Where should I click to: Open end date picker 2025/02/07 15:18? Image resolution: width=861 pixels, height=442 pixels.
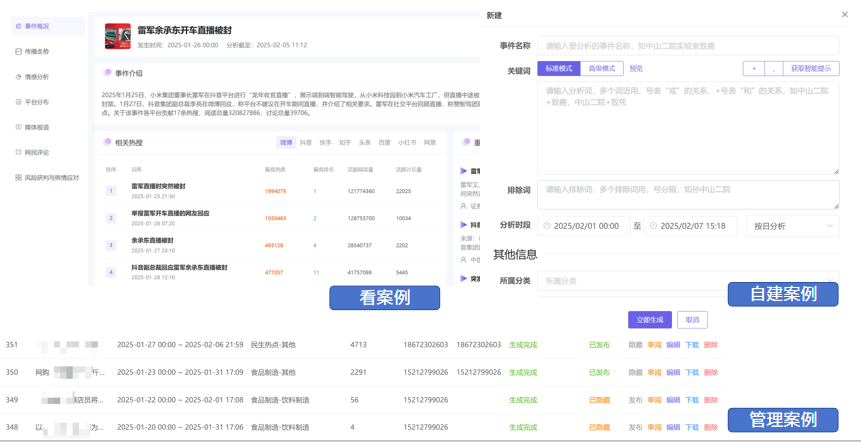[x=690, y=226]
